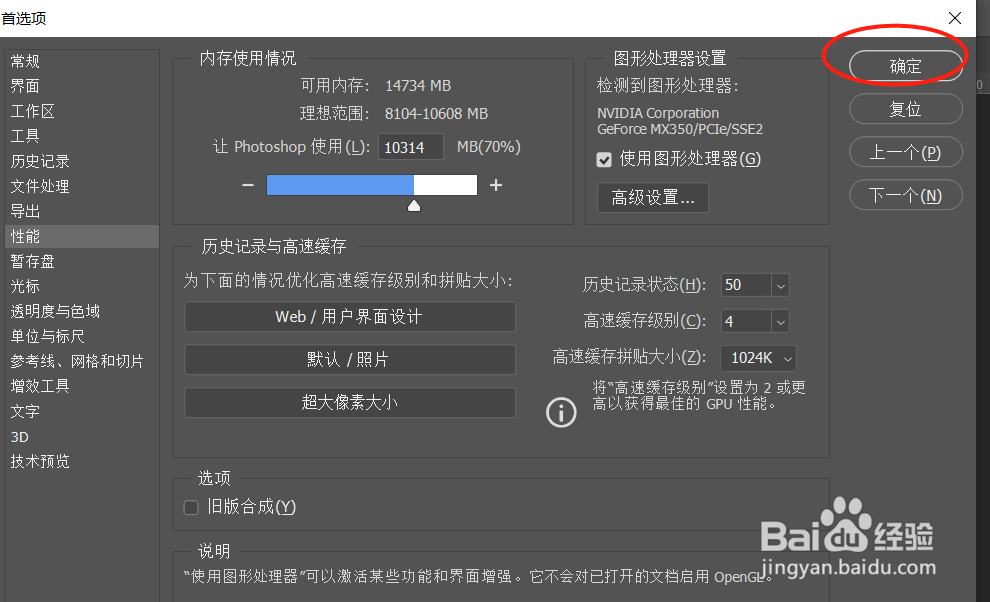
Task: Click the GPU name GeForce MX350/PCIe/SSE2
Action: (x=680, y=129)
